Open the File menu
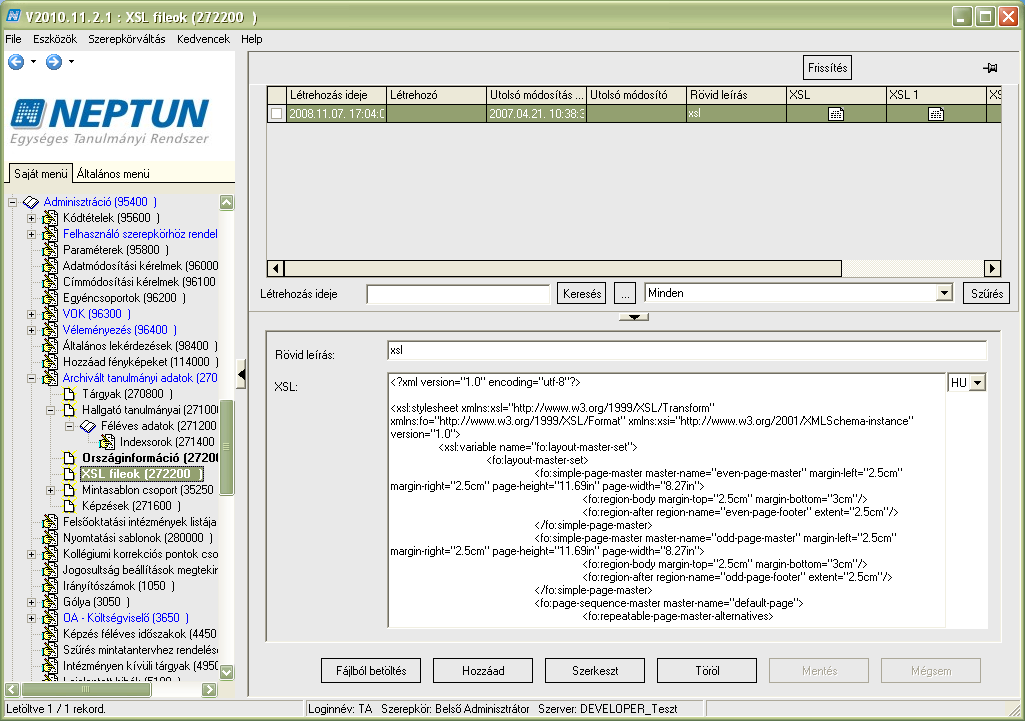 [14, 39]
